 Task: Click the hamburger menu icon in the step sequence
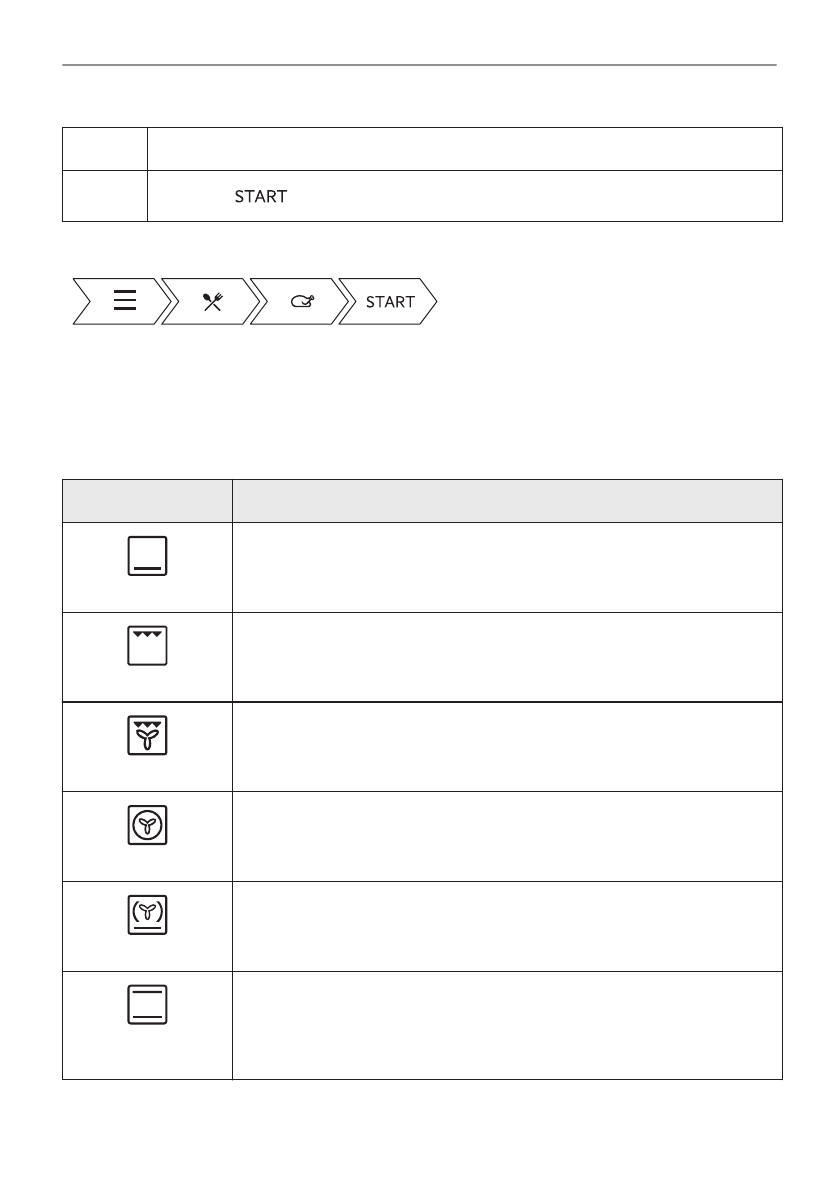pyautogui.click(x=124, y=302)
